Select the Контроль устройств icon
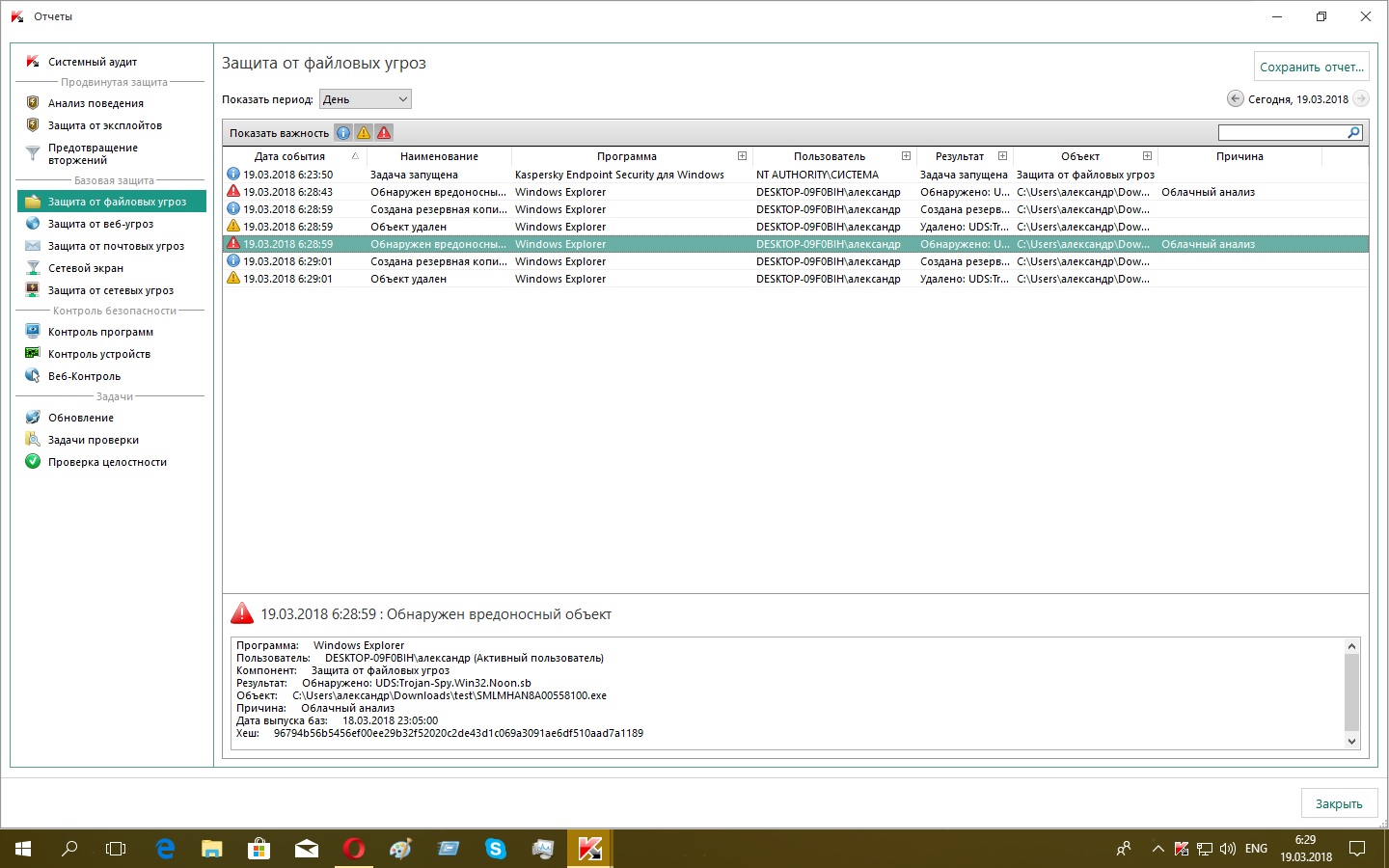The image size is (1389, 868). coord(33,353)
